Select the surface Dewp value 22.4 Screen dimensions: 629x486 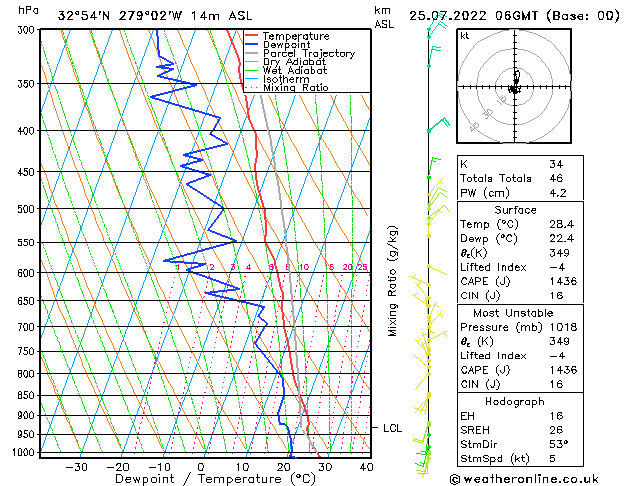(x=562, y=239)
